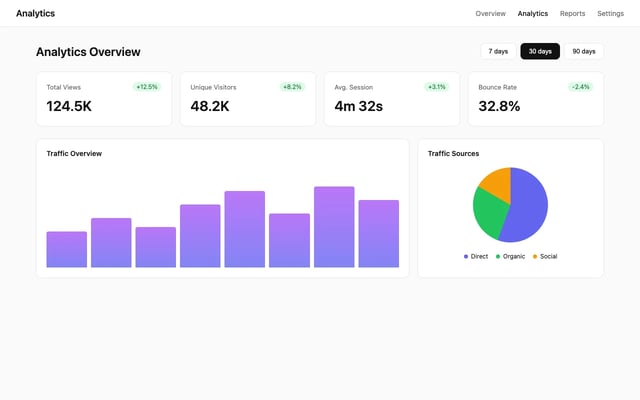Click the Traffic Sources heading

pos(453,153)
